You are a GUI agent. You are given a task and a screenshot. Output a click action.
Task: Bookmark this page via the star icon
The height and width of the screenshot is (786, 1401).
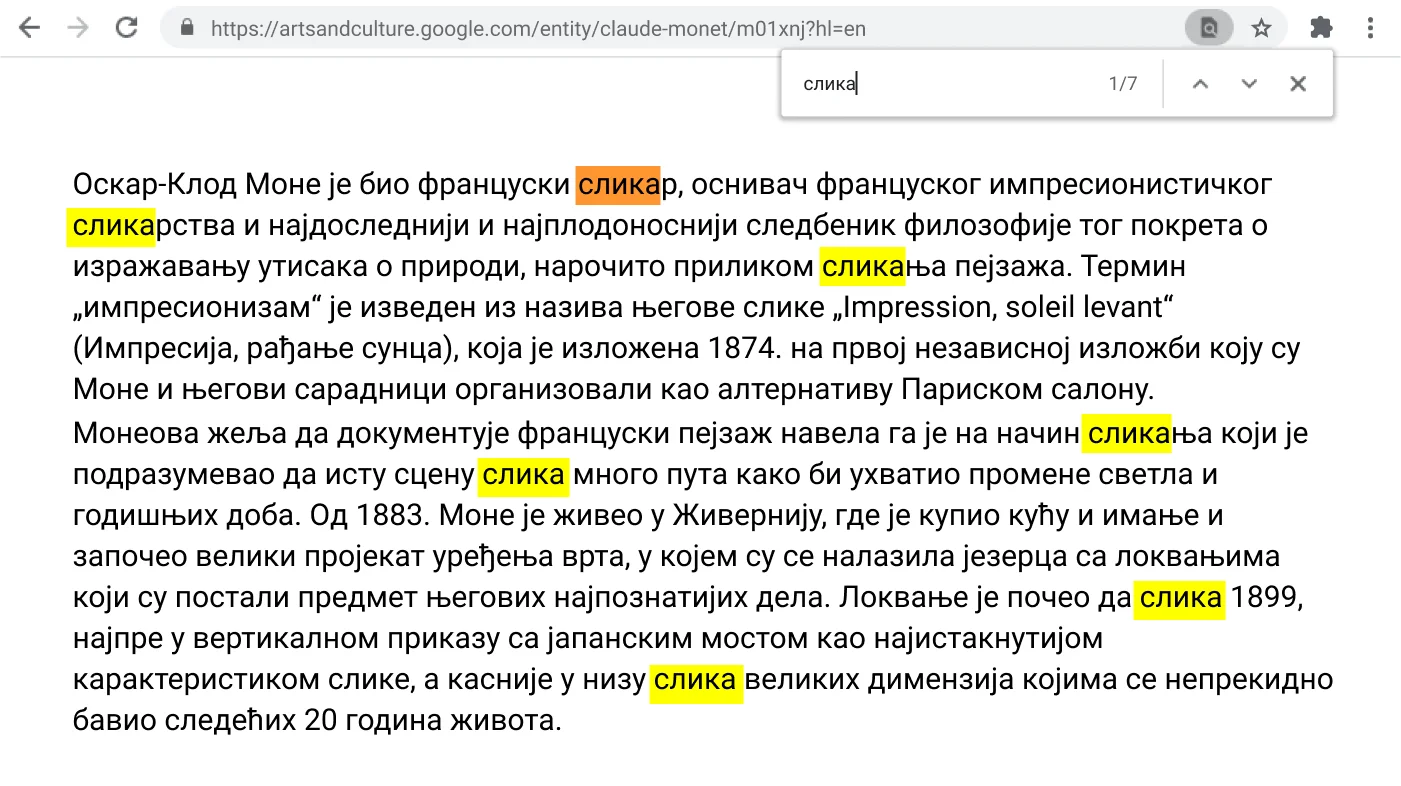[1261, 27]
